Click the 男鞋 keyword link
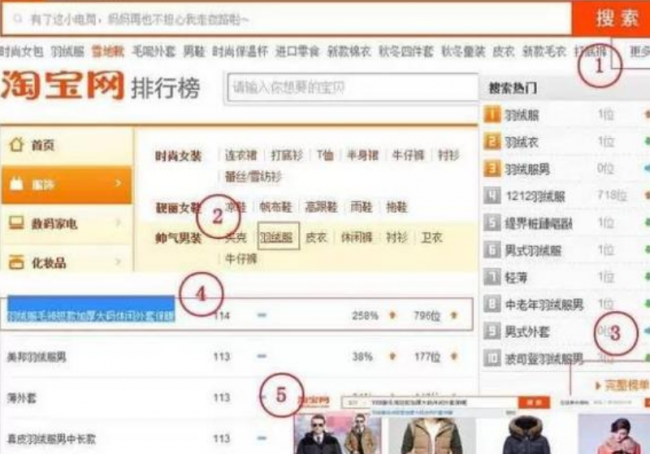Screen dimensions: 650x454 pyautogui.click(x=194, y=52)
